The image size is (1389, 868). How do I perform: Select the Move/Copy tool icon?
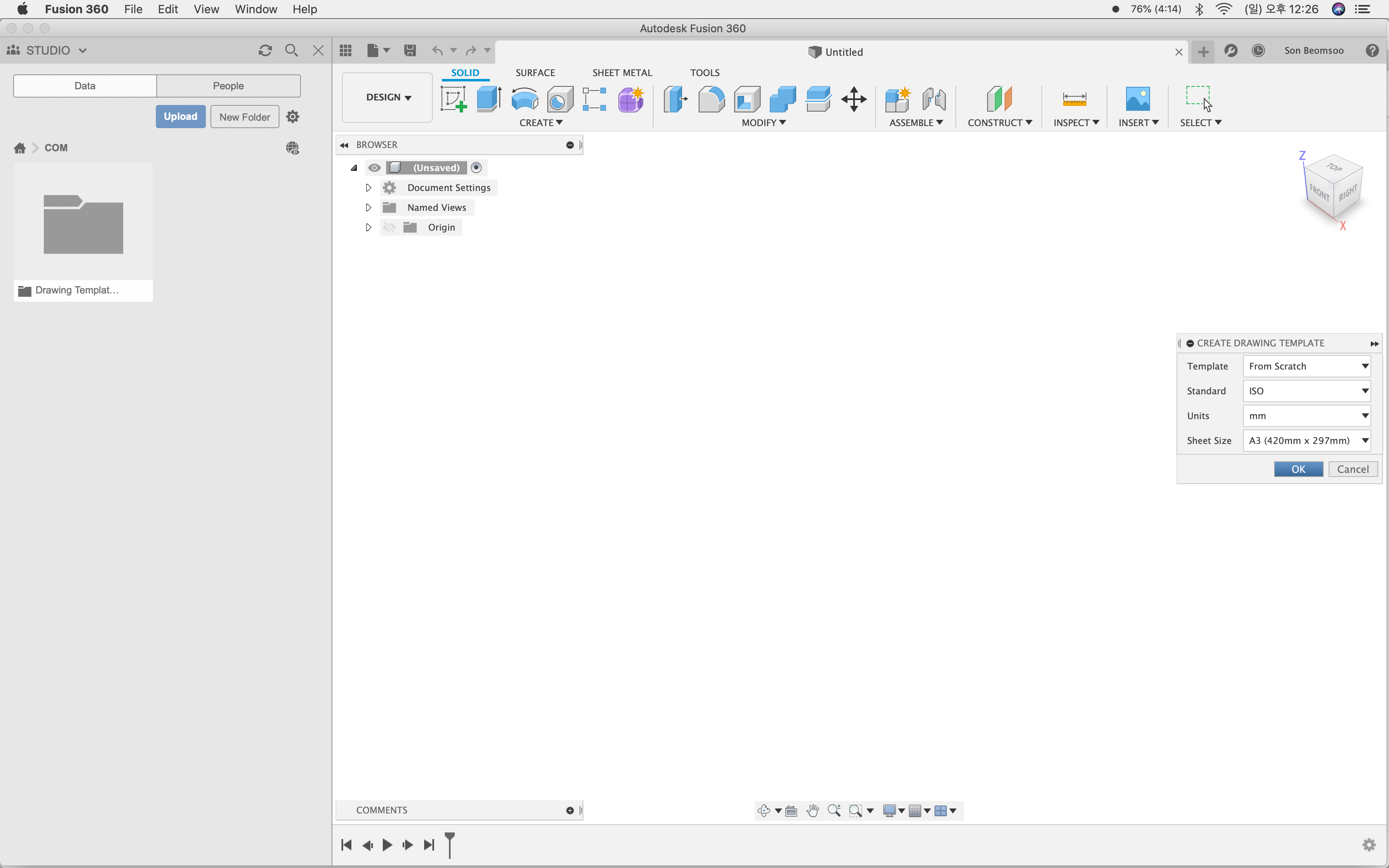pos(854,99)
